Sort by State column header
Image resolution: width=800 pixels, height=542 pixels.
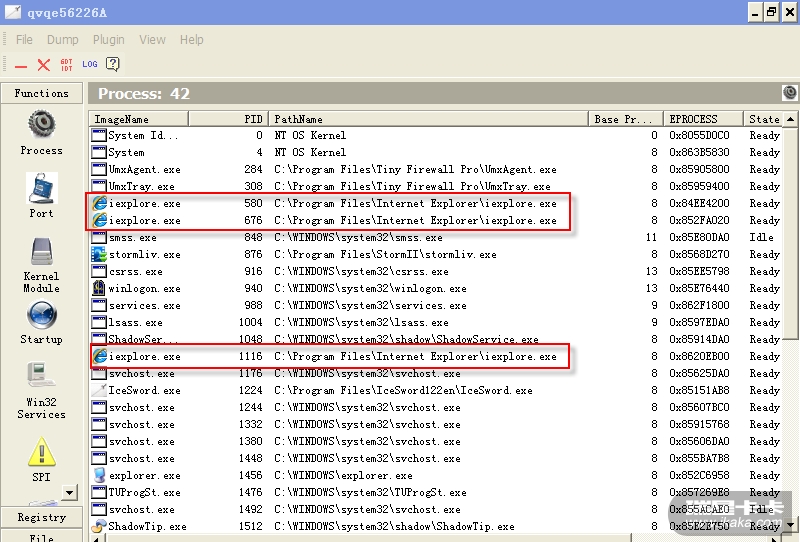coord(763,119)
